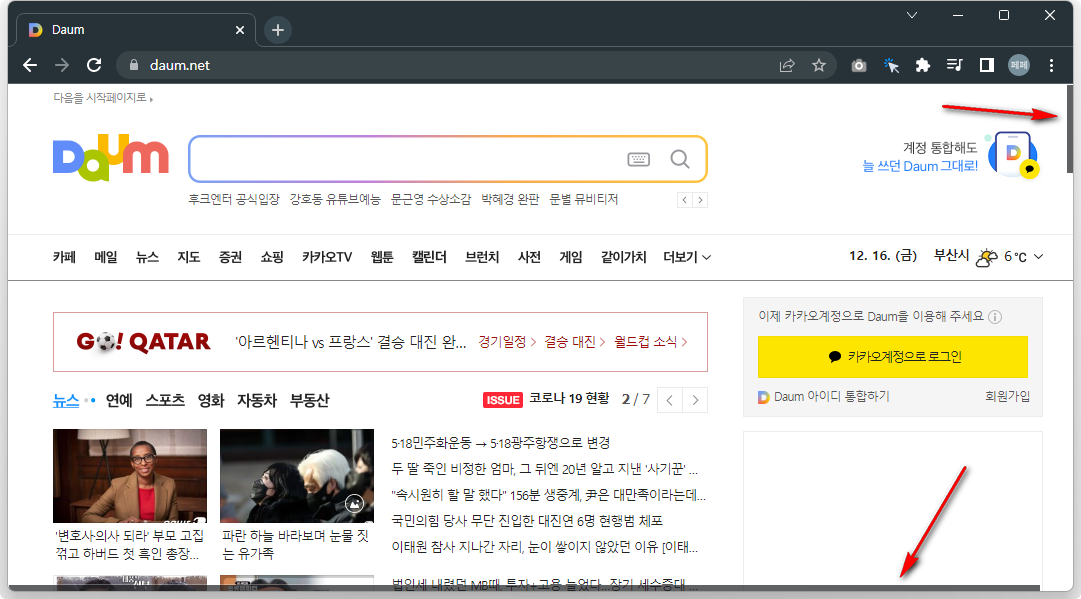Click the '다음을 시작페이지로' link
The image size is (1081, 599).
point(103,98)
